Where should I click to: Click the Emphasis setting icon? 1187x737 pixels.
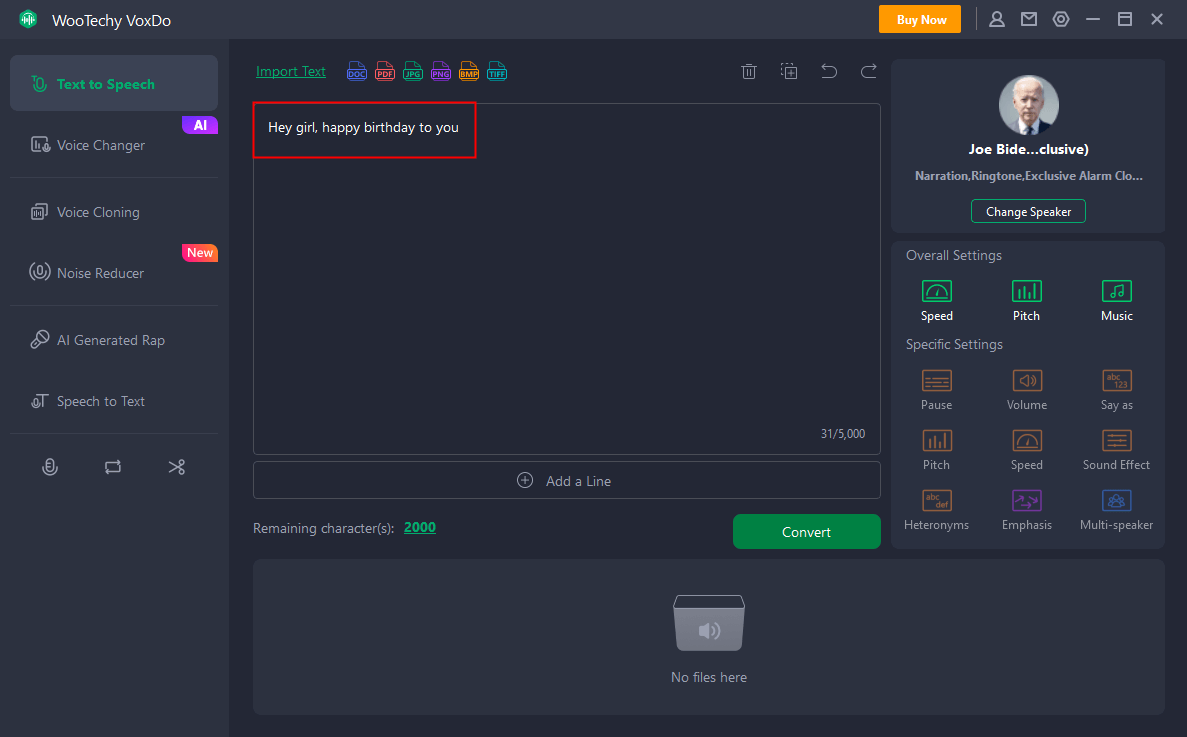point(1026,501)
